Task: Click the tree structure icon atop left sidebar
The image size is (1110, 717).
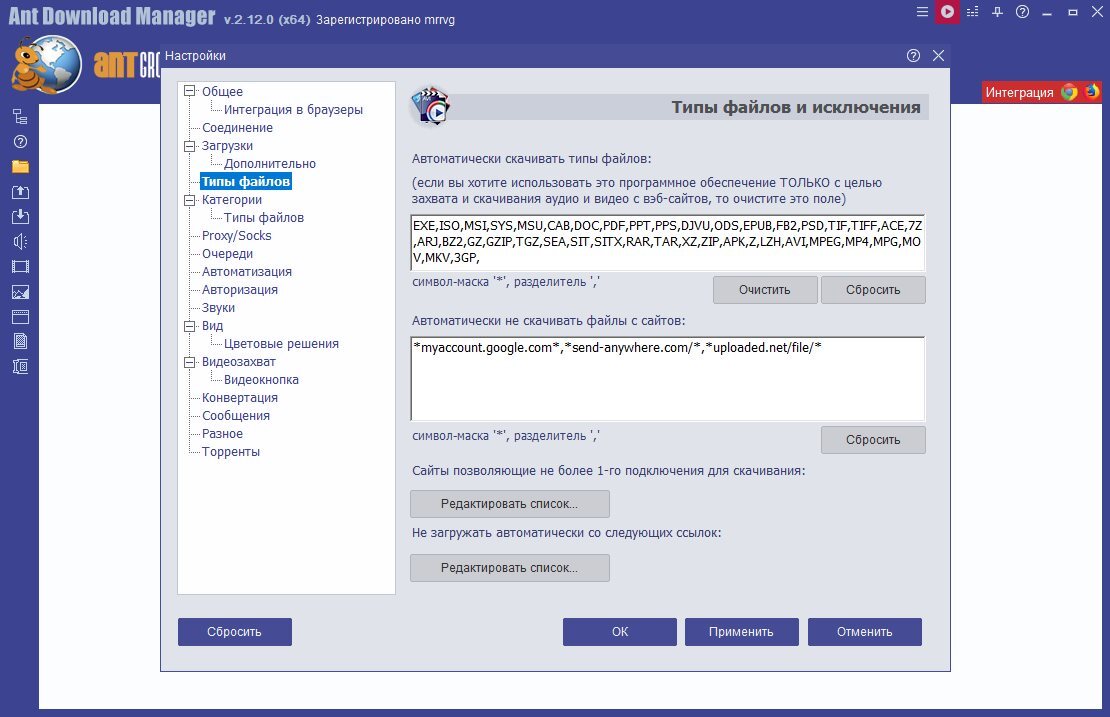Action: pyautogui.click(x=21, y=117)
